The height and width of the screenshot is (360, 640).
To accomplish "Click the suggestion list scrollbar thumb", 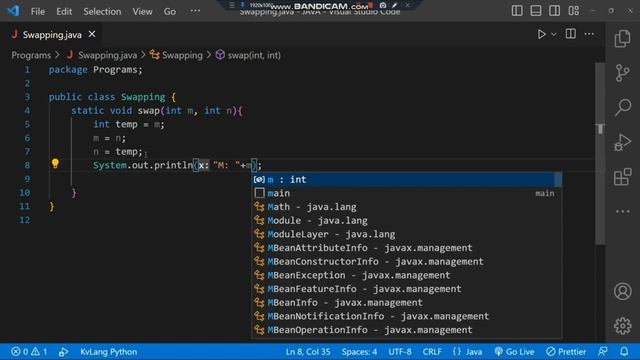I will point(558,180).
